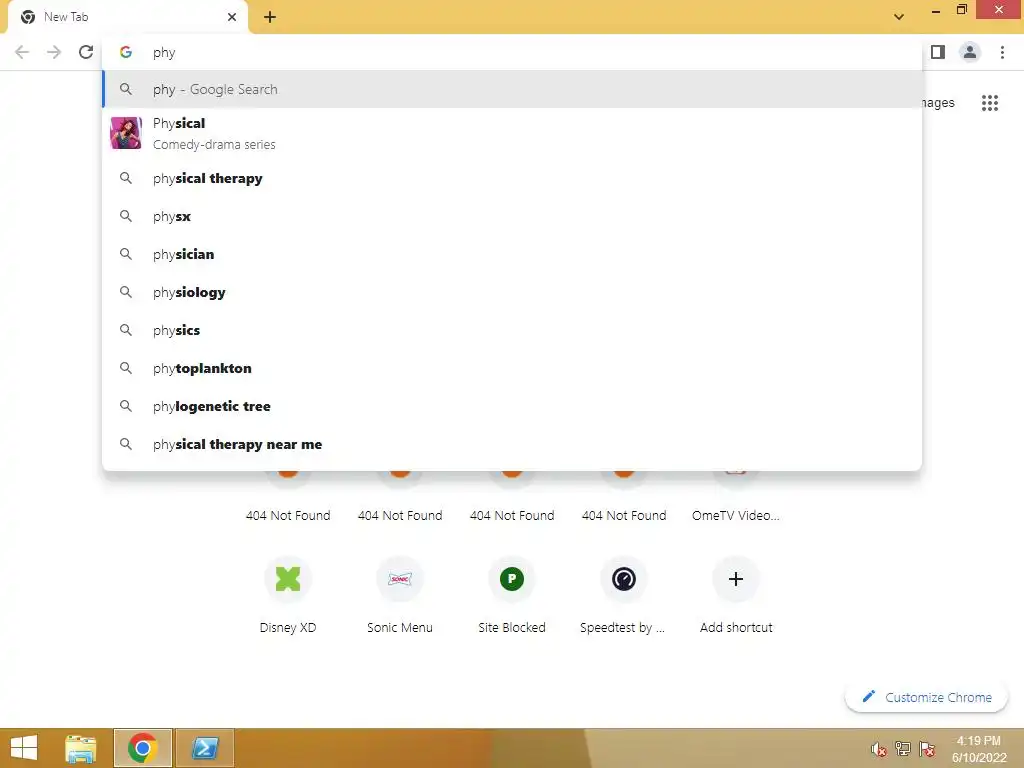Select the phytoplankton suggestion
Image resolution: width=1024 pixels, height=768 pixels.
(x=512, y=368)
